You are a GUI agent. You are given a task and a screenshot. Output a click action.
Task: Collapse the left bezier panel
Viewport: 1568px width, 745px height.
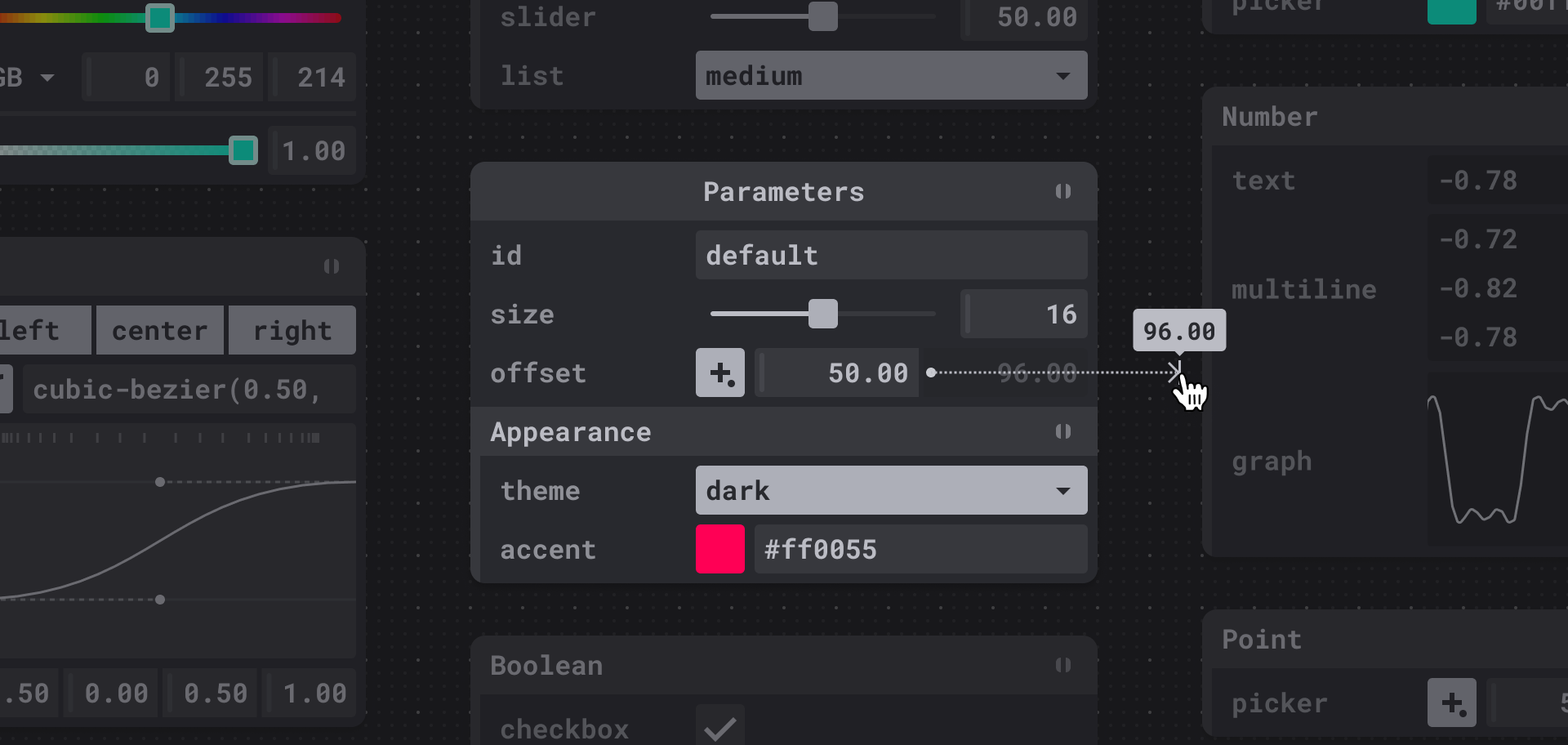(x=331, y=267)
